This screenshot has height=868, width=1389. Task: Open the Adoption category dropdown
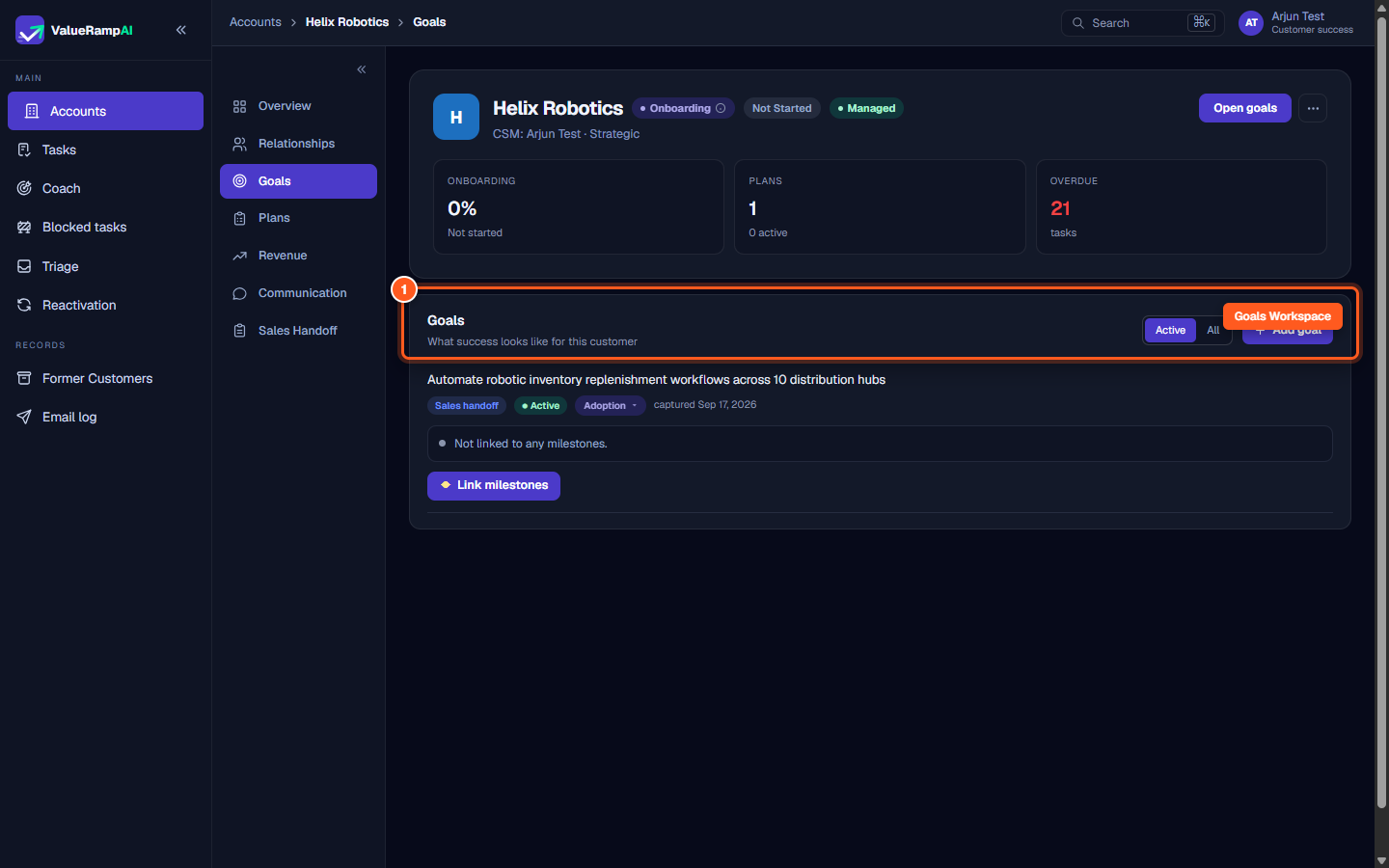[x=611, y=406]
